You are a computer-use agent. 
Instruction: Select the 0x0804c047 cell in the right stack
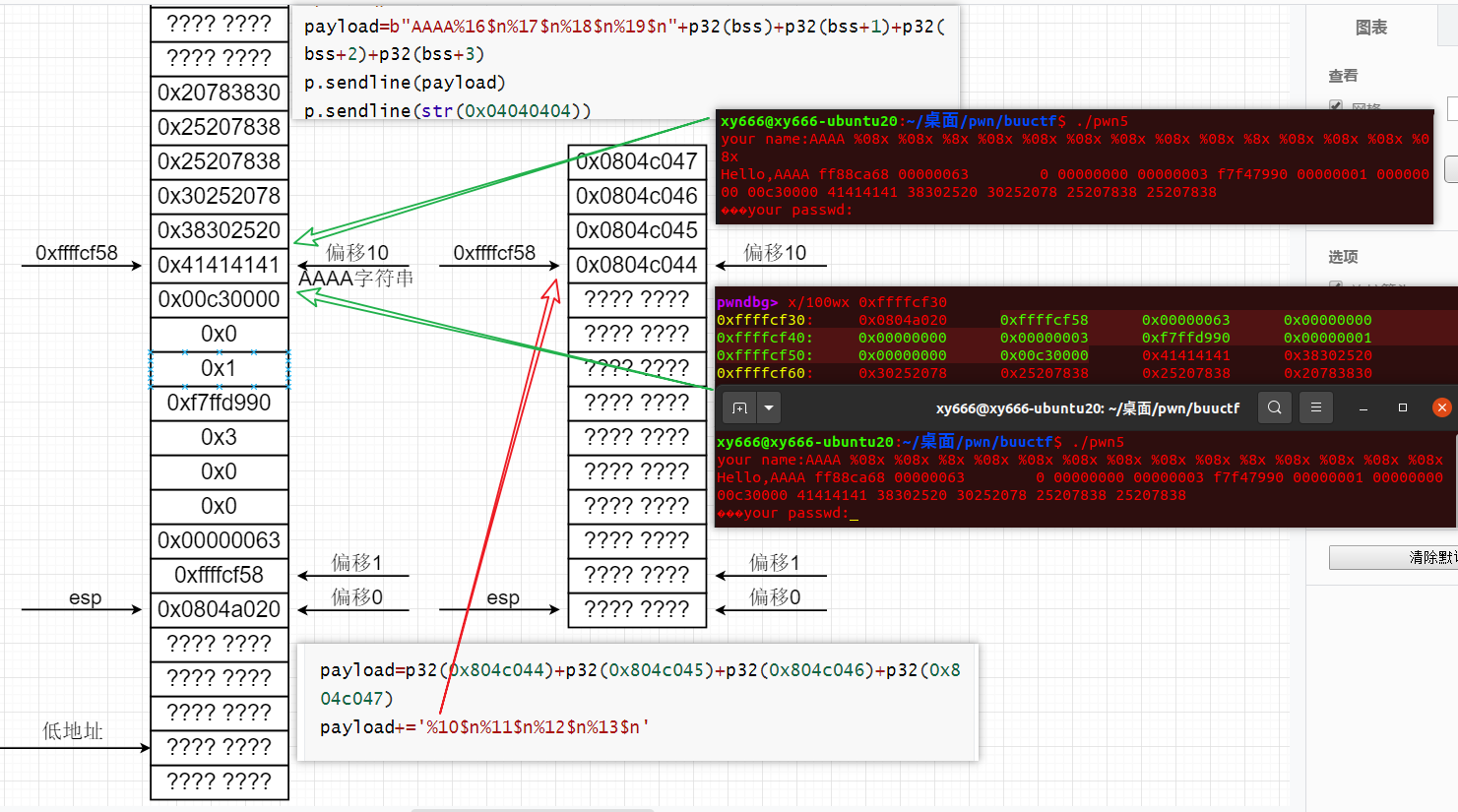coord(637,161)
